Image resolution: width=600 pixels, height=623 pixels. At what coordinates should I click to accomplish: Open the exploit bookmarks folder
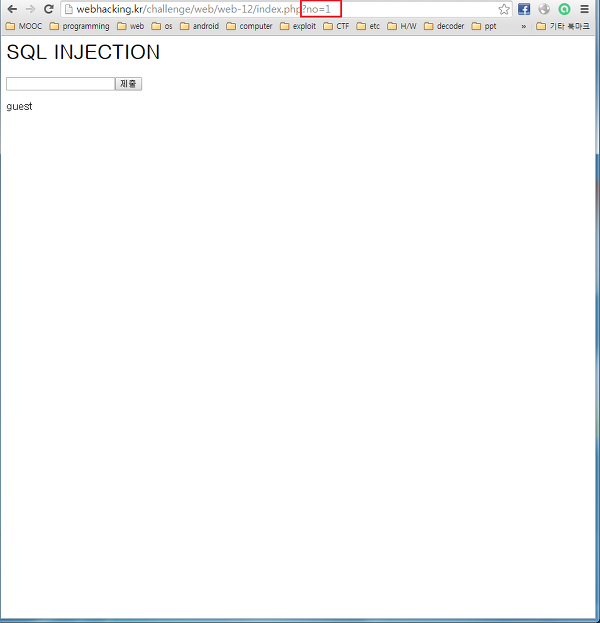click(298, 26)
